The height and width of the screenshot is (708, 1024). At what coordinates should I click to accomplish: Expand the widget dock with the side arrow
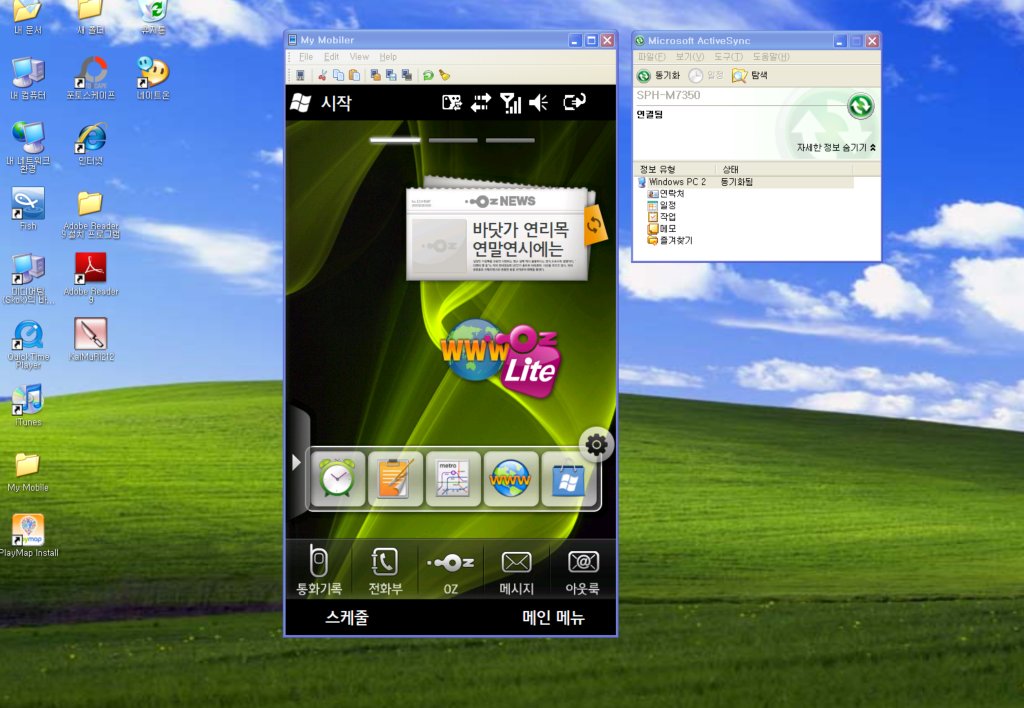point(296,462)
